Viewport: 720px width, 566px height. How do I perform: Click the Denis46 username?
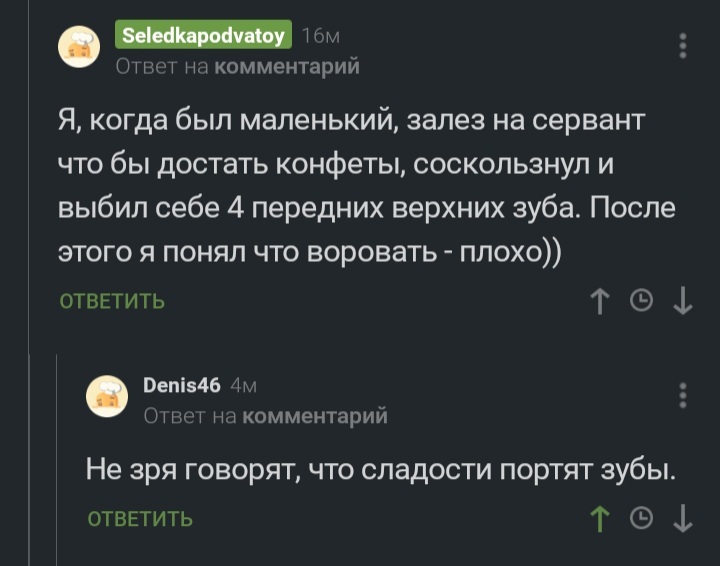click(182, 385)
